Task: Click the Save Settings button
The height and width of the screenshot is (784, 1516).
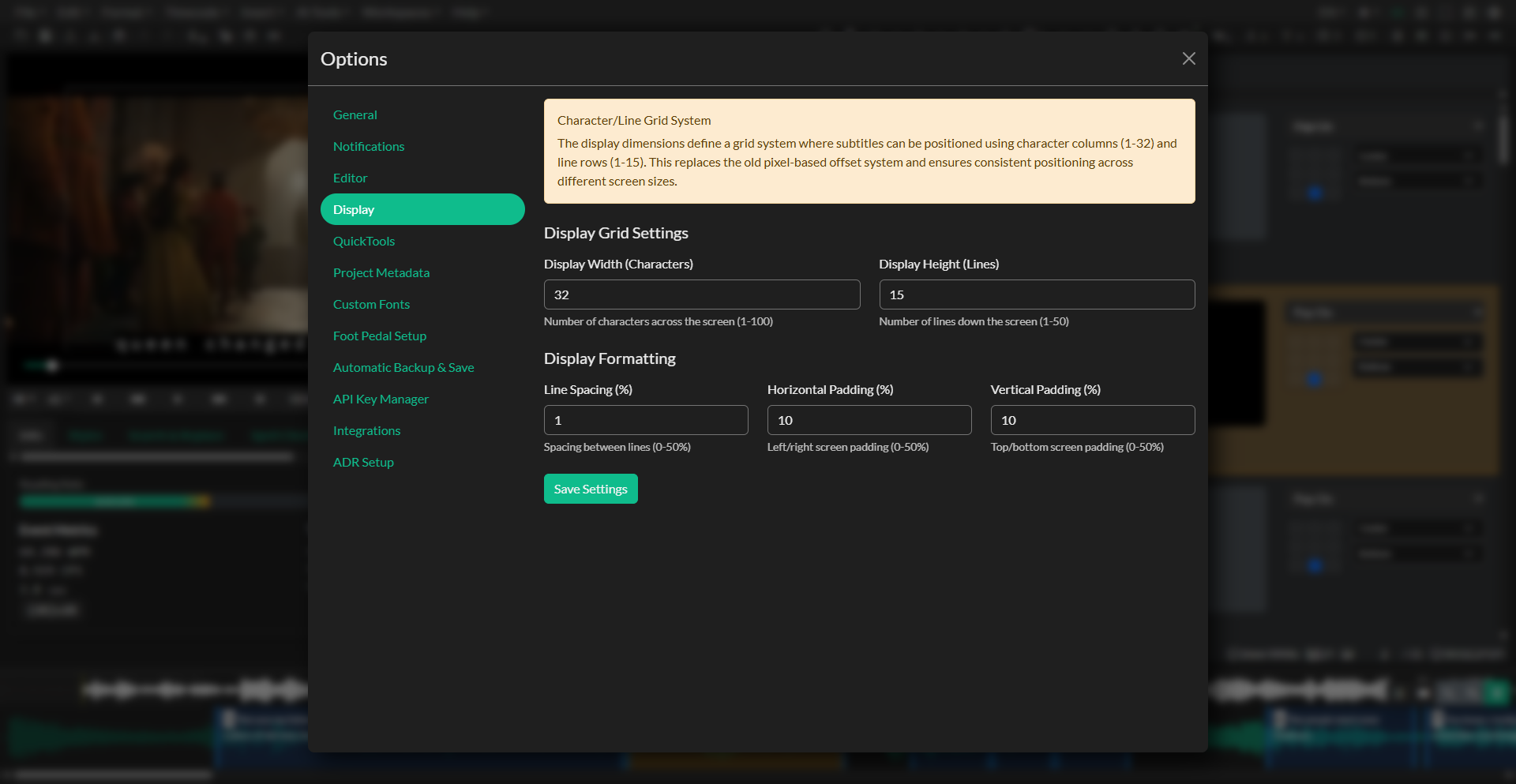Action: click(x=591, y=488)
